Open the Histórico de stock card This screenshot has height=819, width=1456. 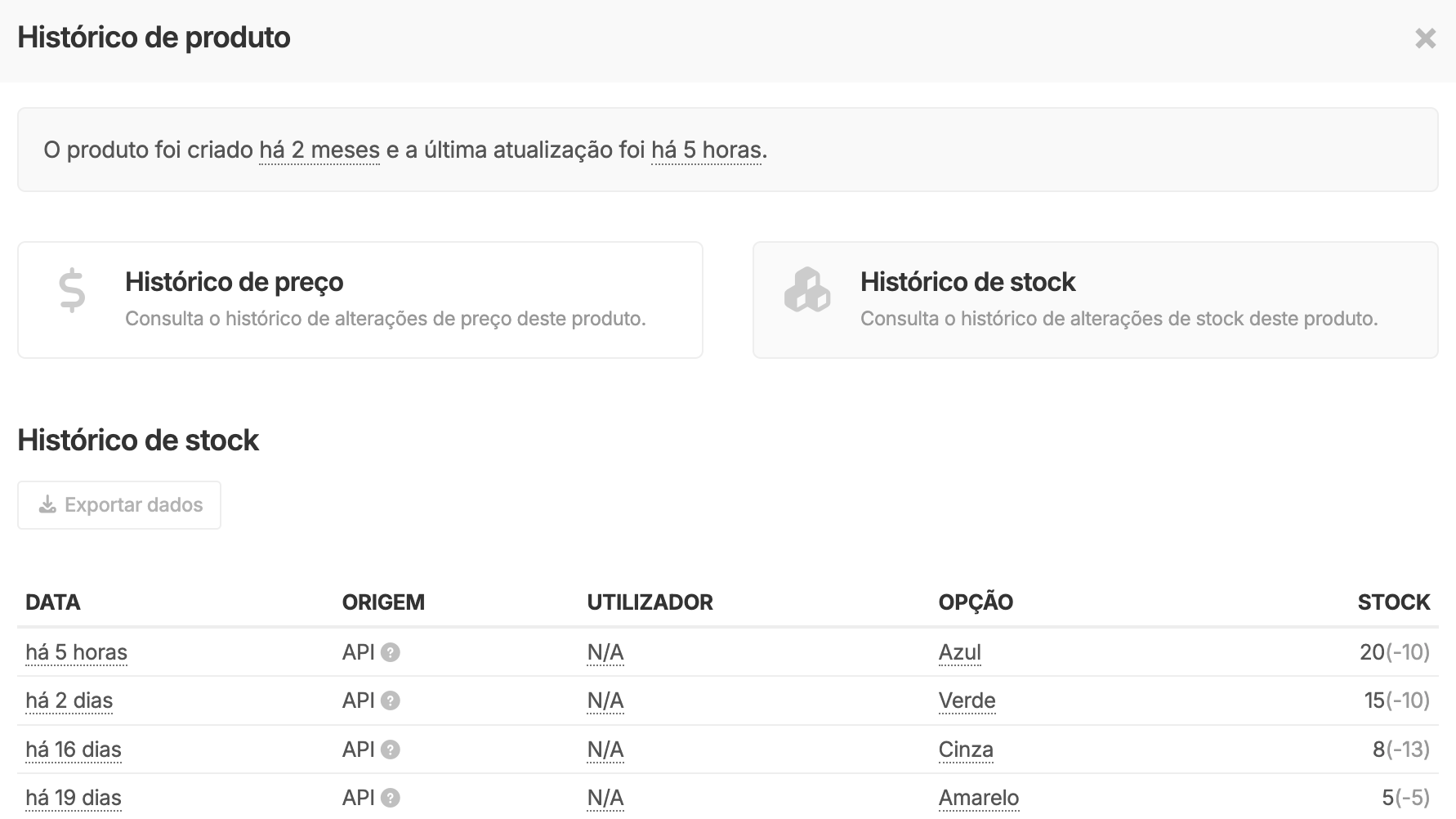point(1095,300)
